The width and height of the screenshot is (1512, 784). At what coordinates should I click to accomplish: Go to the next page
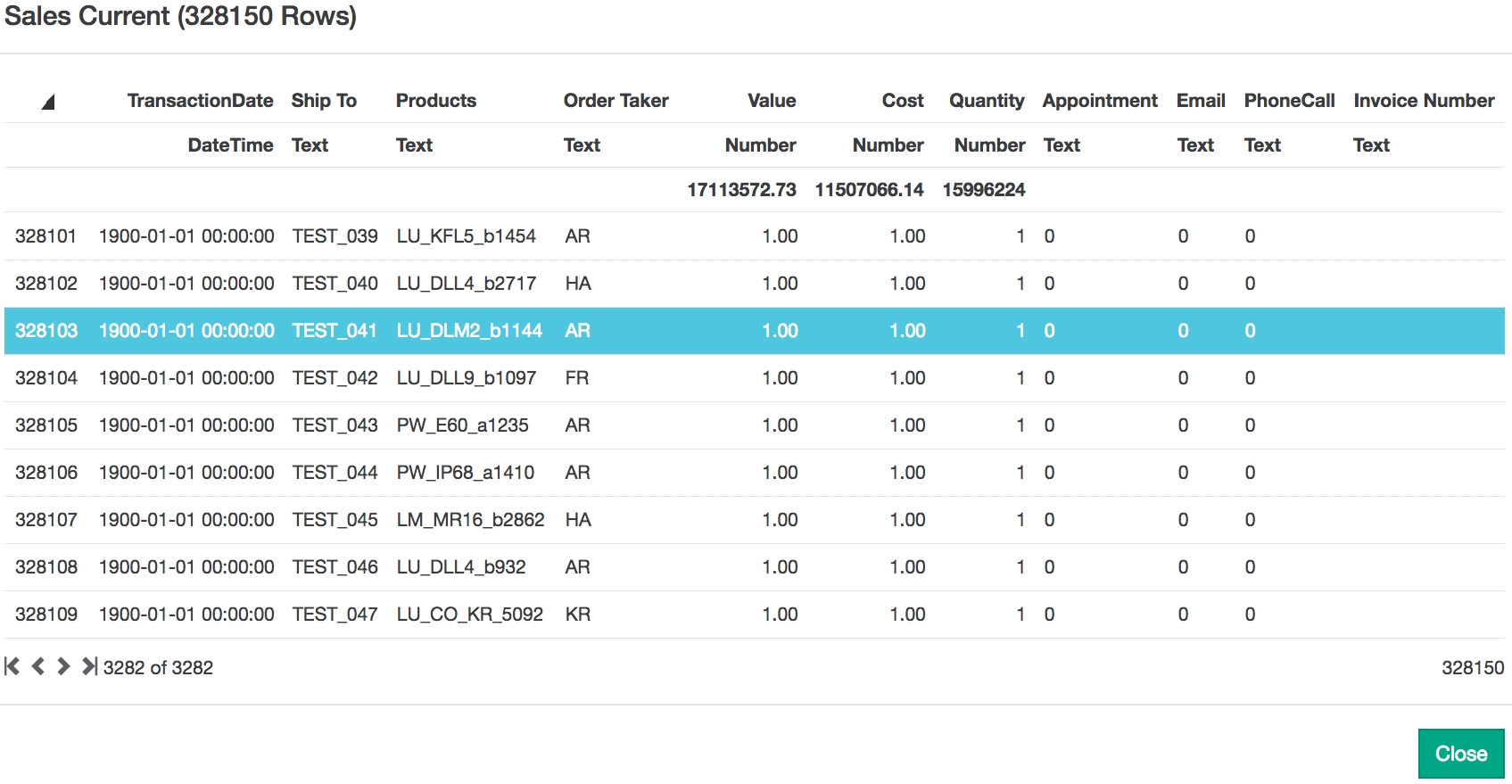(63, 666)
